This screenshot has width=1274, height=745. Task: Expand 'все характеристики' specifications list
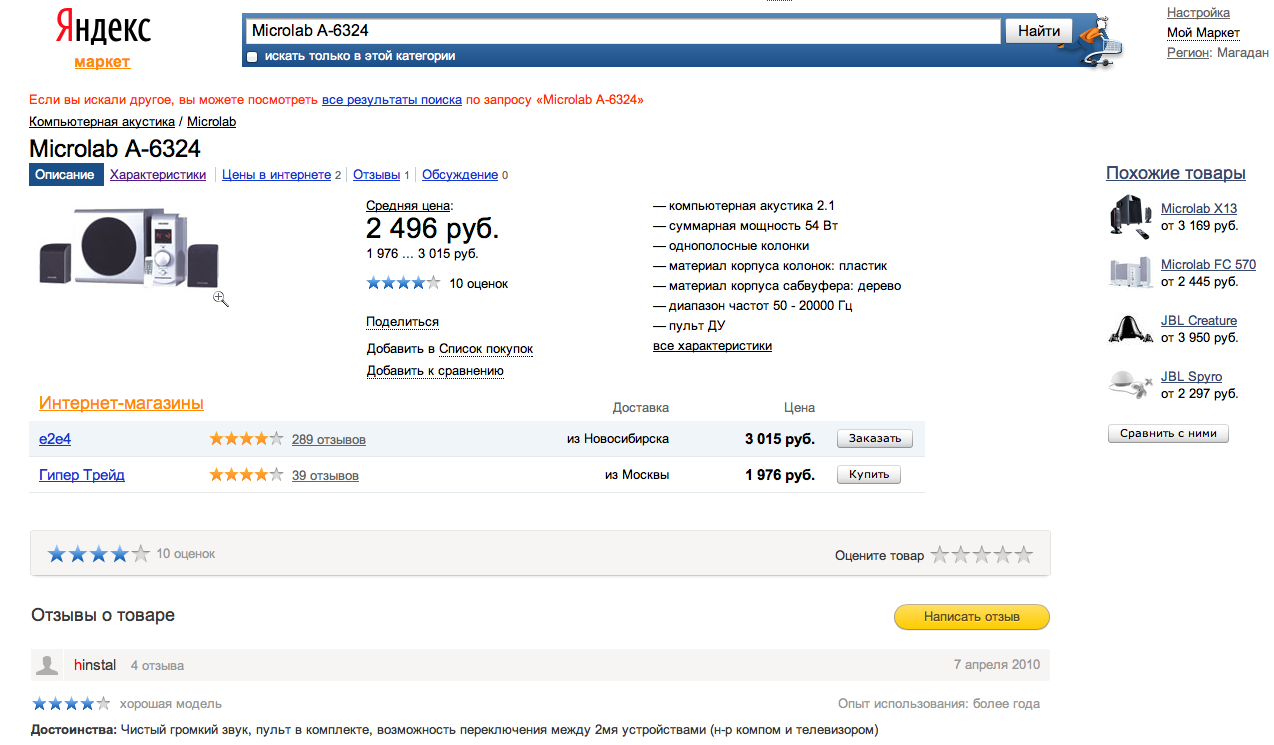[712, 346]
